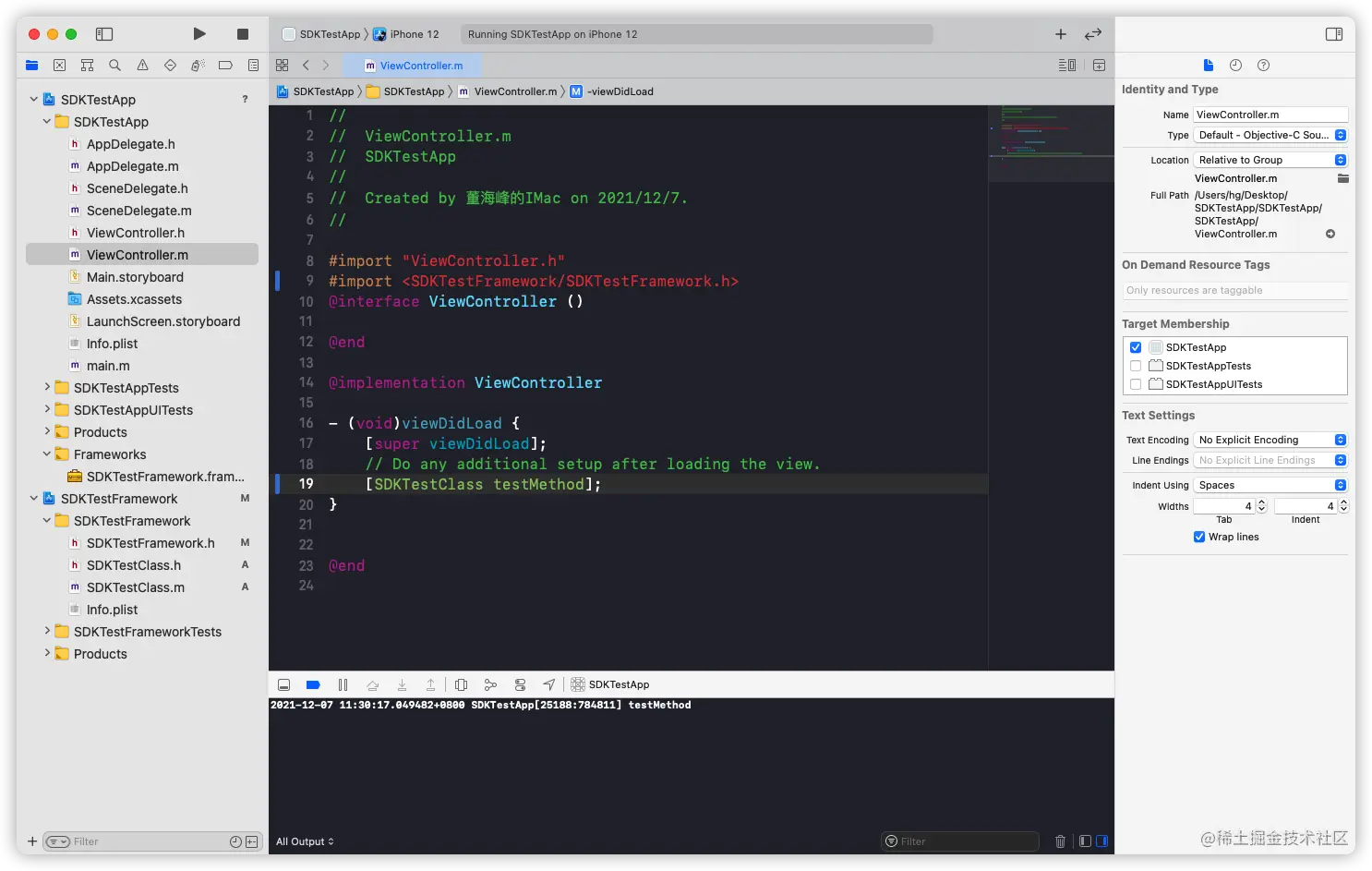Toggle the variables view pane

[1085, 841]
